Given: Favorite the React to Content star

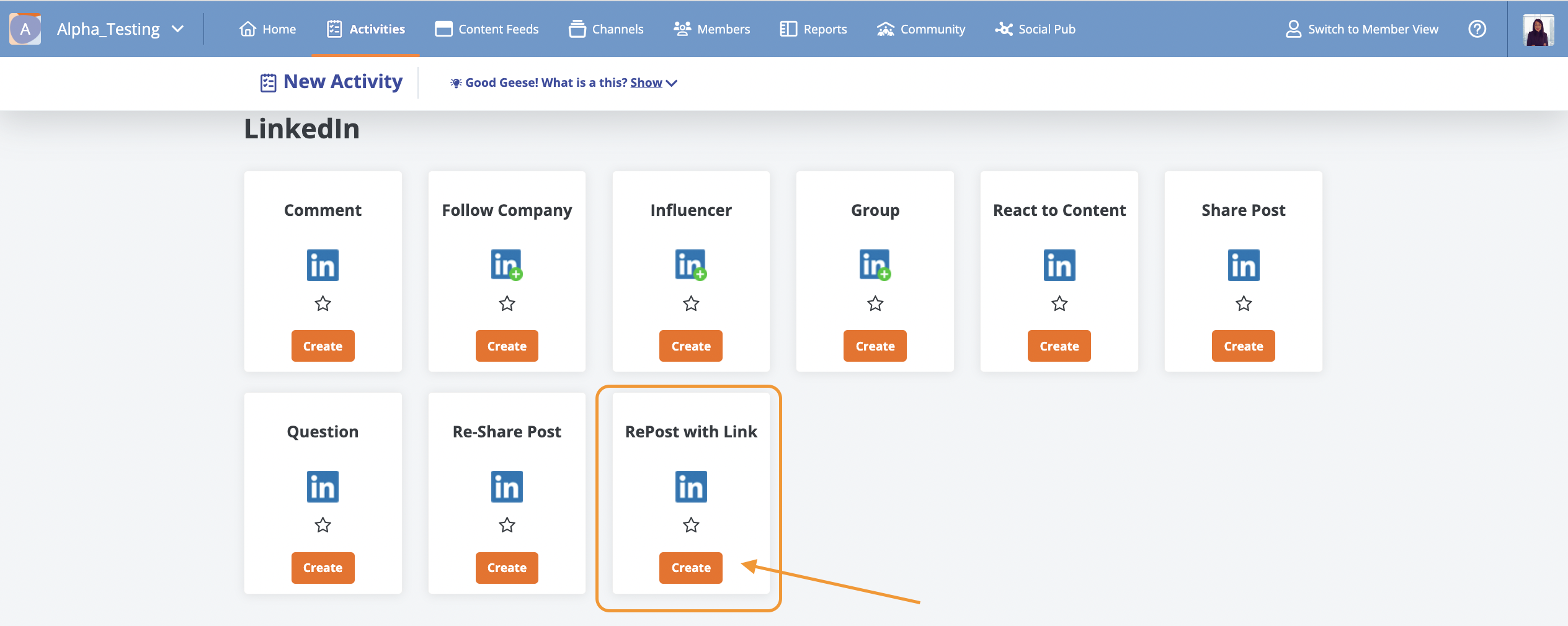Looking at the screenshot, I should point(1059,303).
